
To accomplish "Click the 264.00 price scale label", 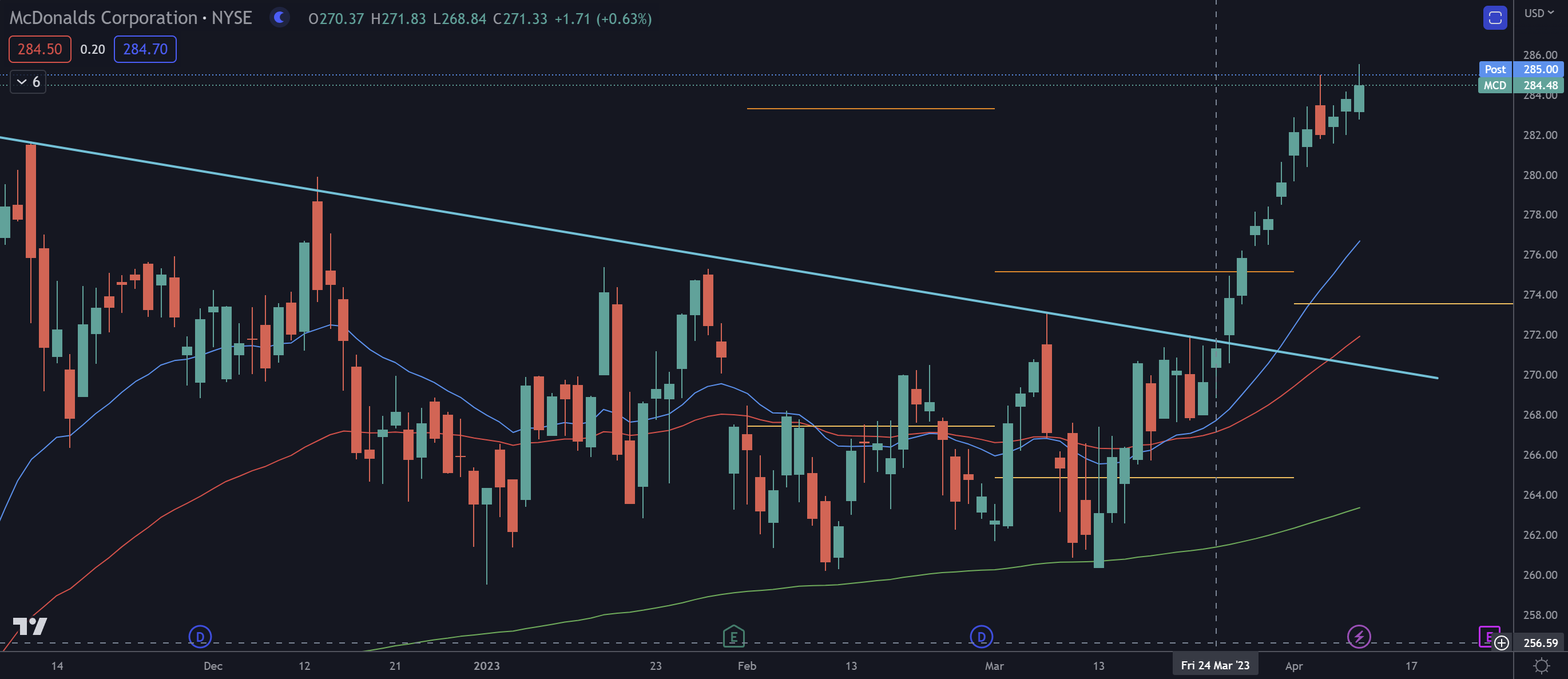I will point(1540,495).
